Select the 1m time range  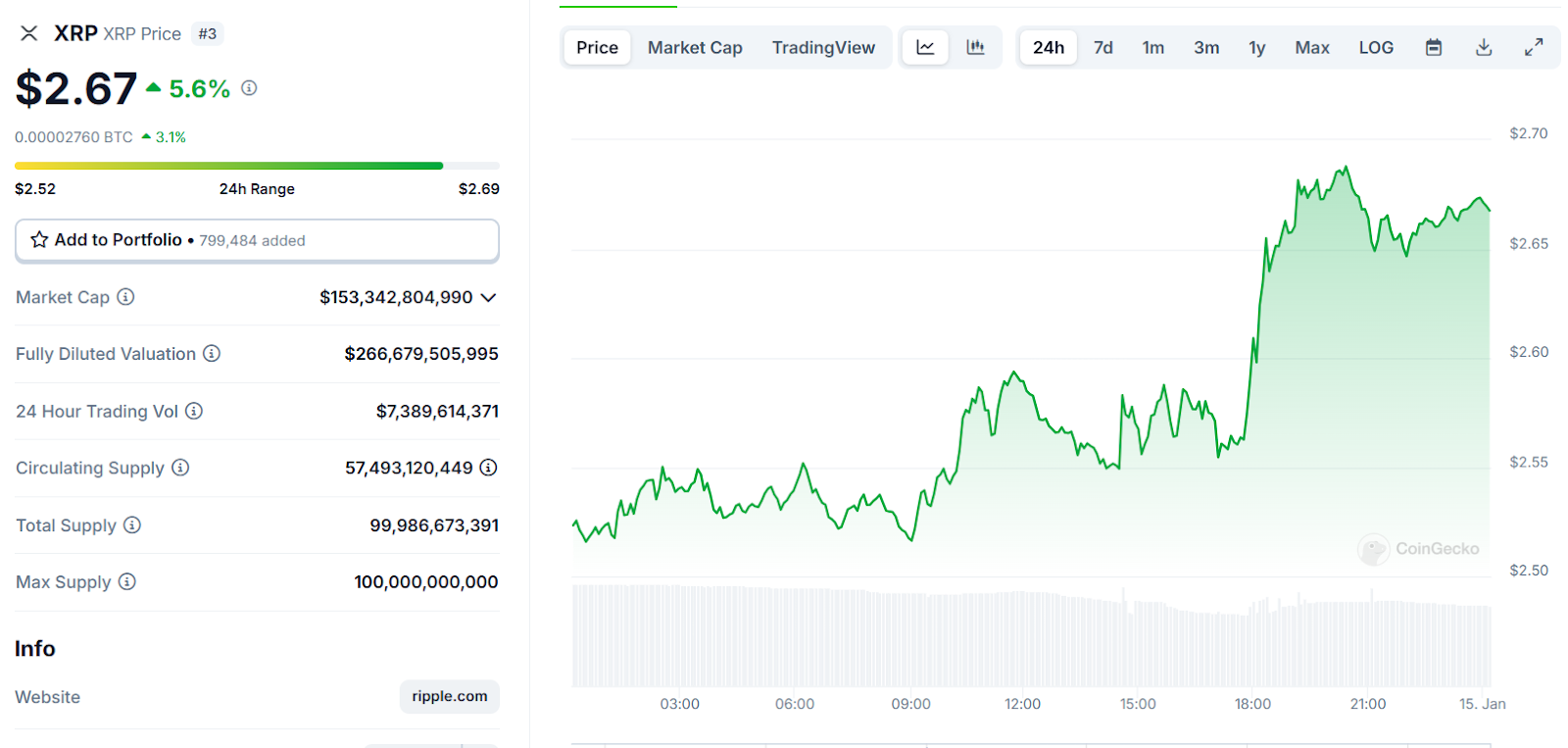pos(1153,47)
